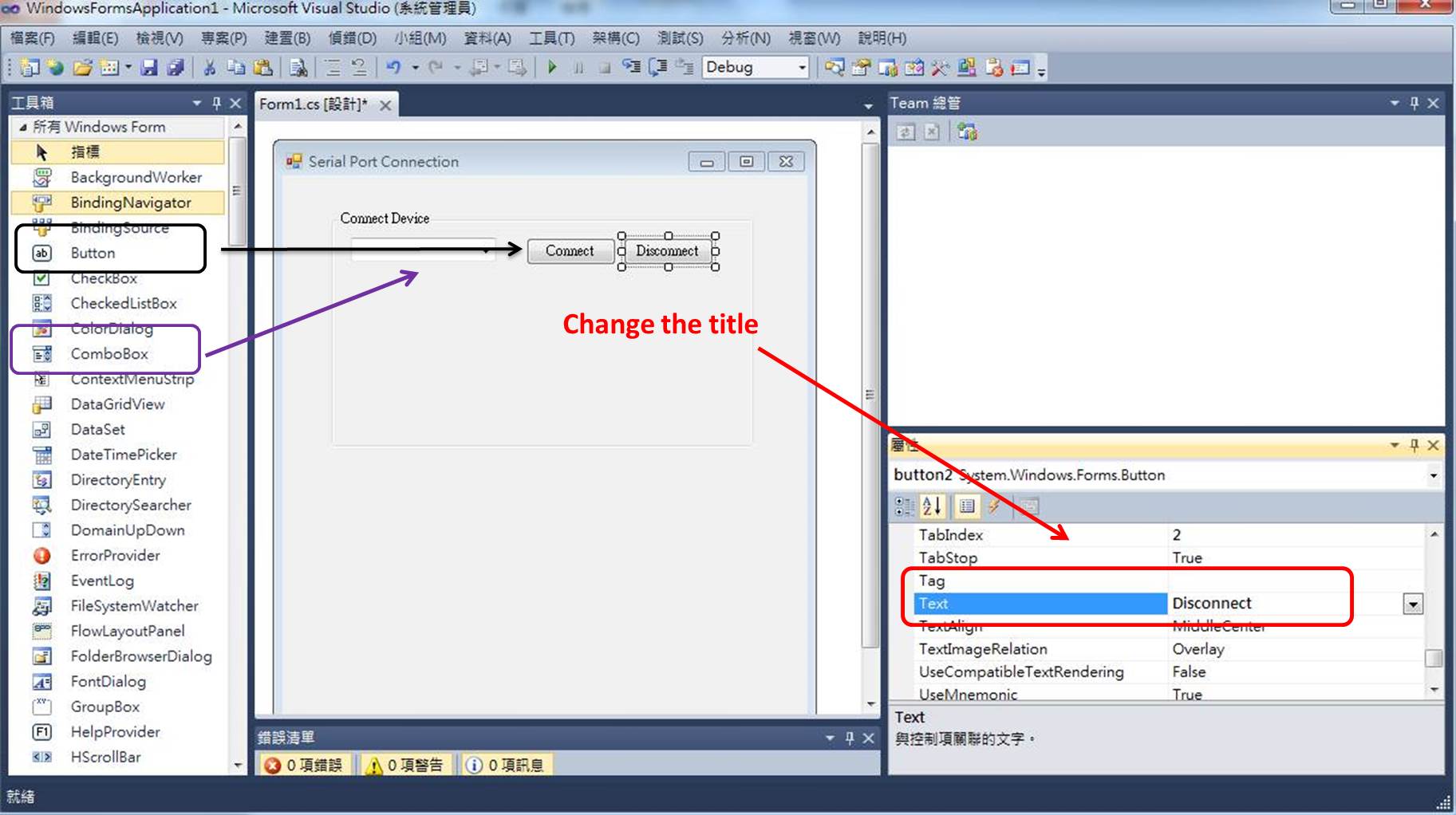Click the Find in Files icon
Image resolution: width=1456 pixels, height=815 pixels.
298,68
